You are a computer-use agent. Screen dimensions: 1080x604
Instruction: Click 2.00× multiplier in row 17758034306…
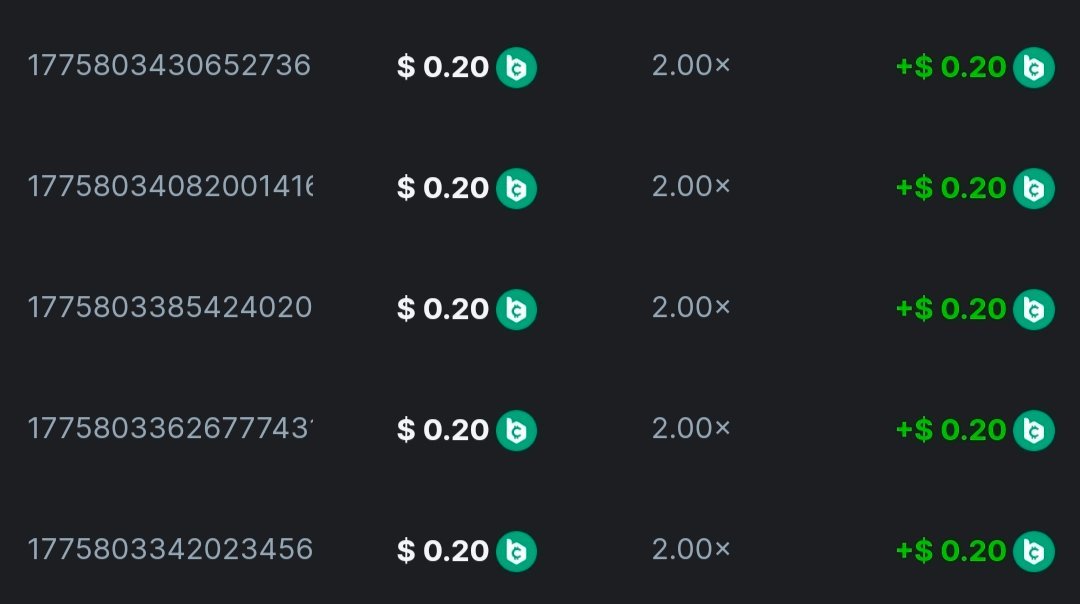coord(691,66)
